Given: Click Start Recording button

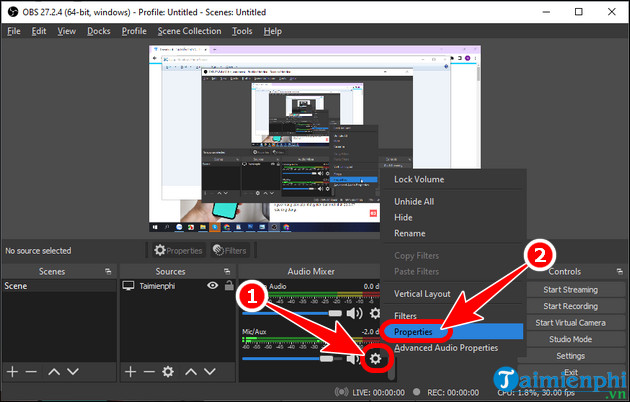Looking at the screenshot, I should coord(570,306).
